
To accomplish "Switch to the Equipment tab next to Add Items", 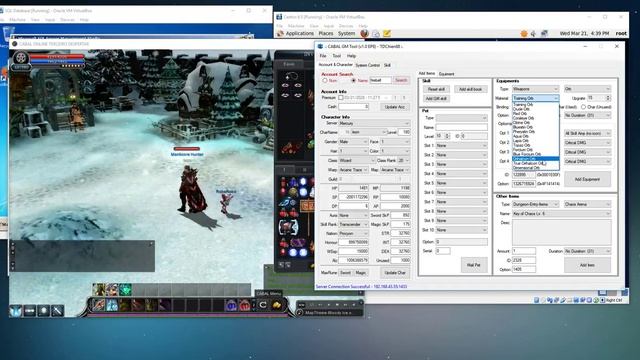I will [x=446, y=74].
